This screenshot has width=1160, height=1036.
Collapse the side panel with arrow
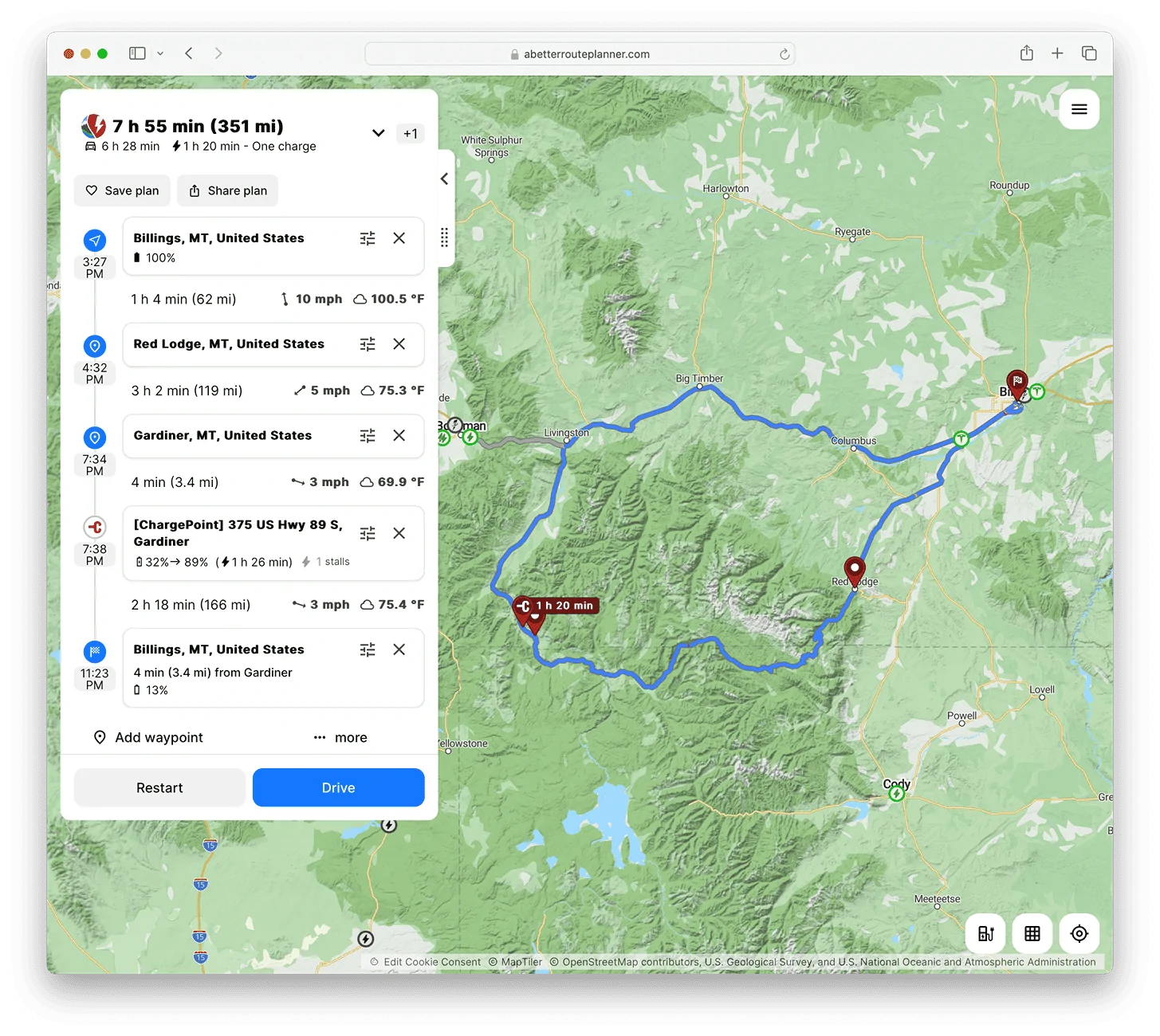445,179
